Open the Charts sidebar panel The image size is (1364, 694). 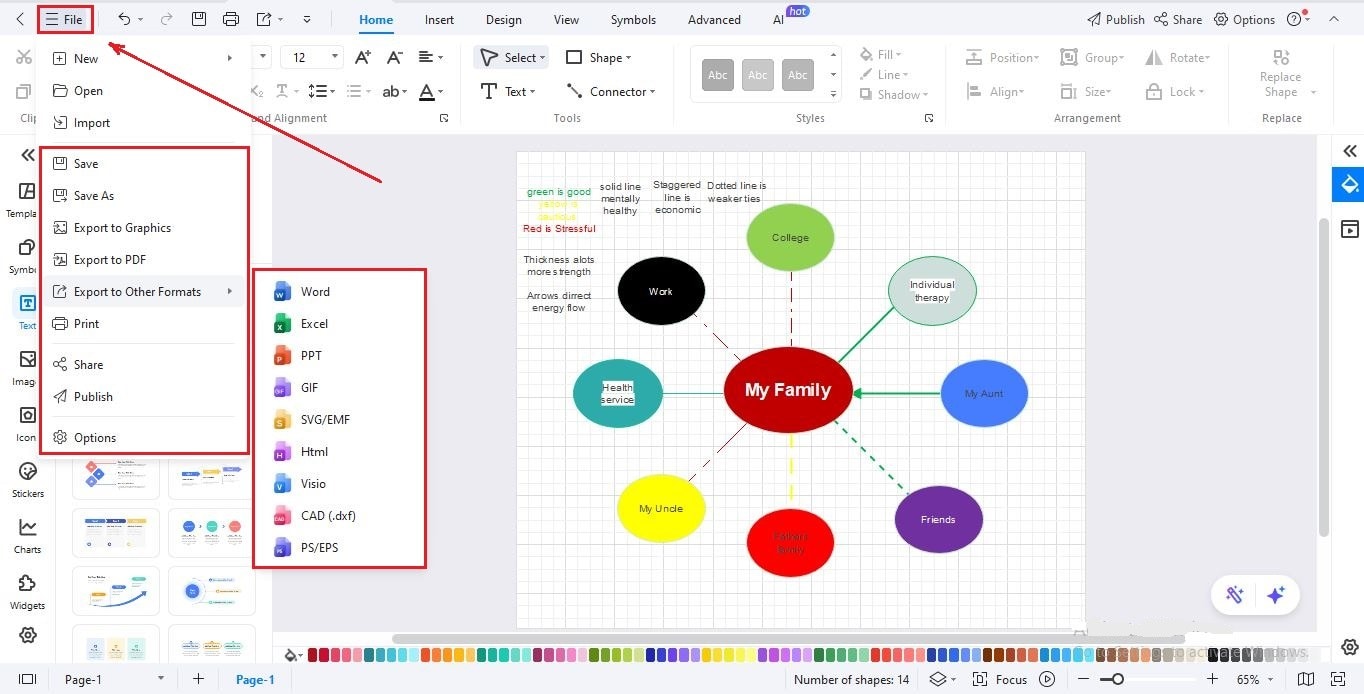(27, 536)
